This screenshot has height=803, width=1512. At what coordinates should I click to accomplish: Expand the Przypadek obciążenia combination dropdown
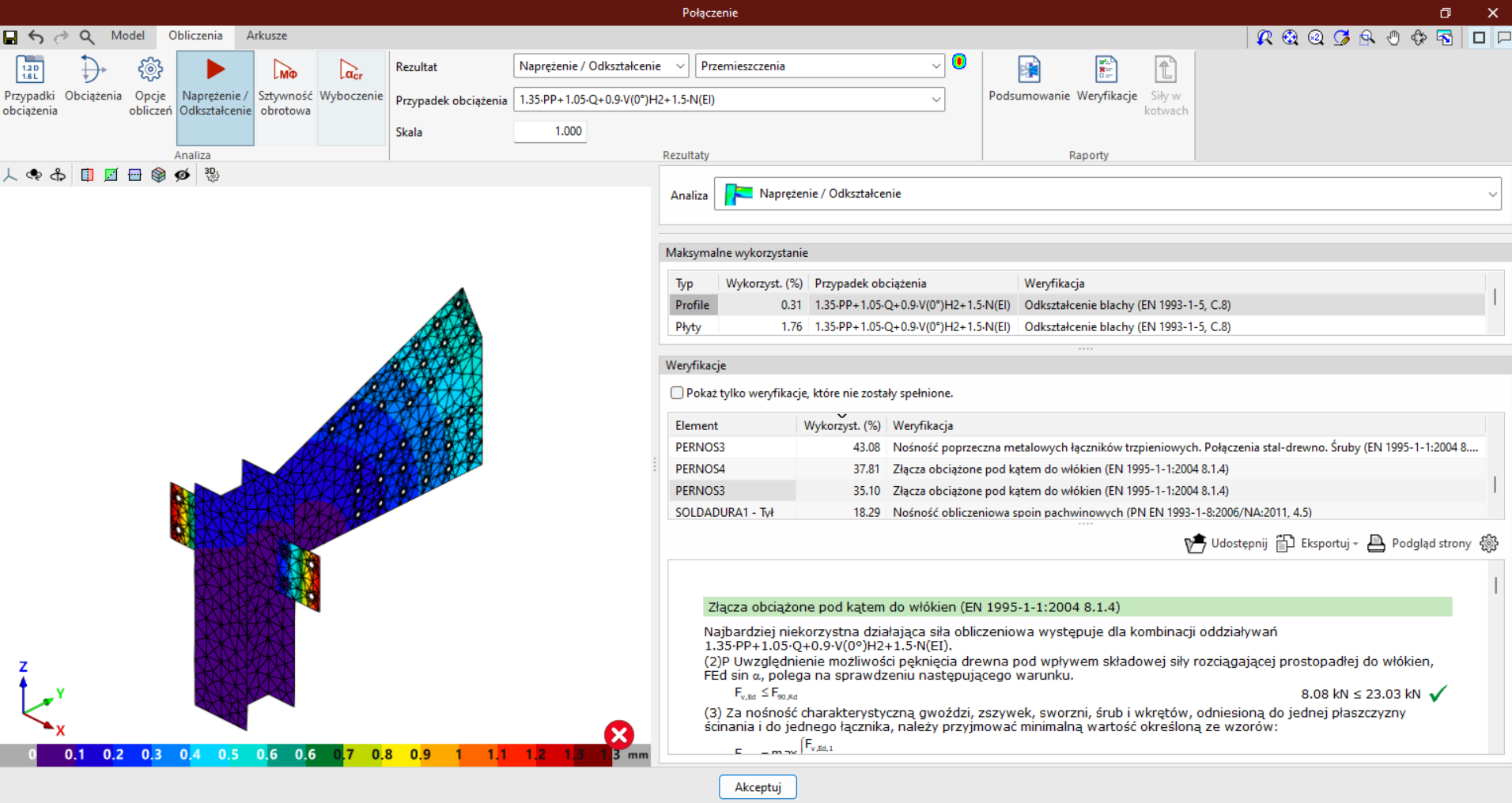coord(936,100)
